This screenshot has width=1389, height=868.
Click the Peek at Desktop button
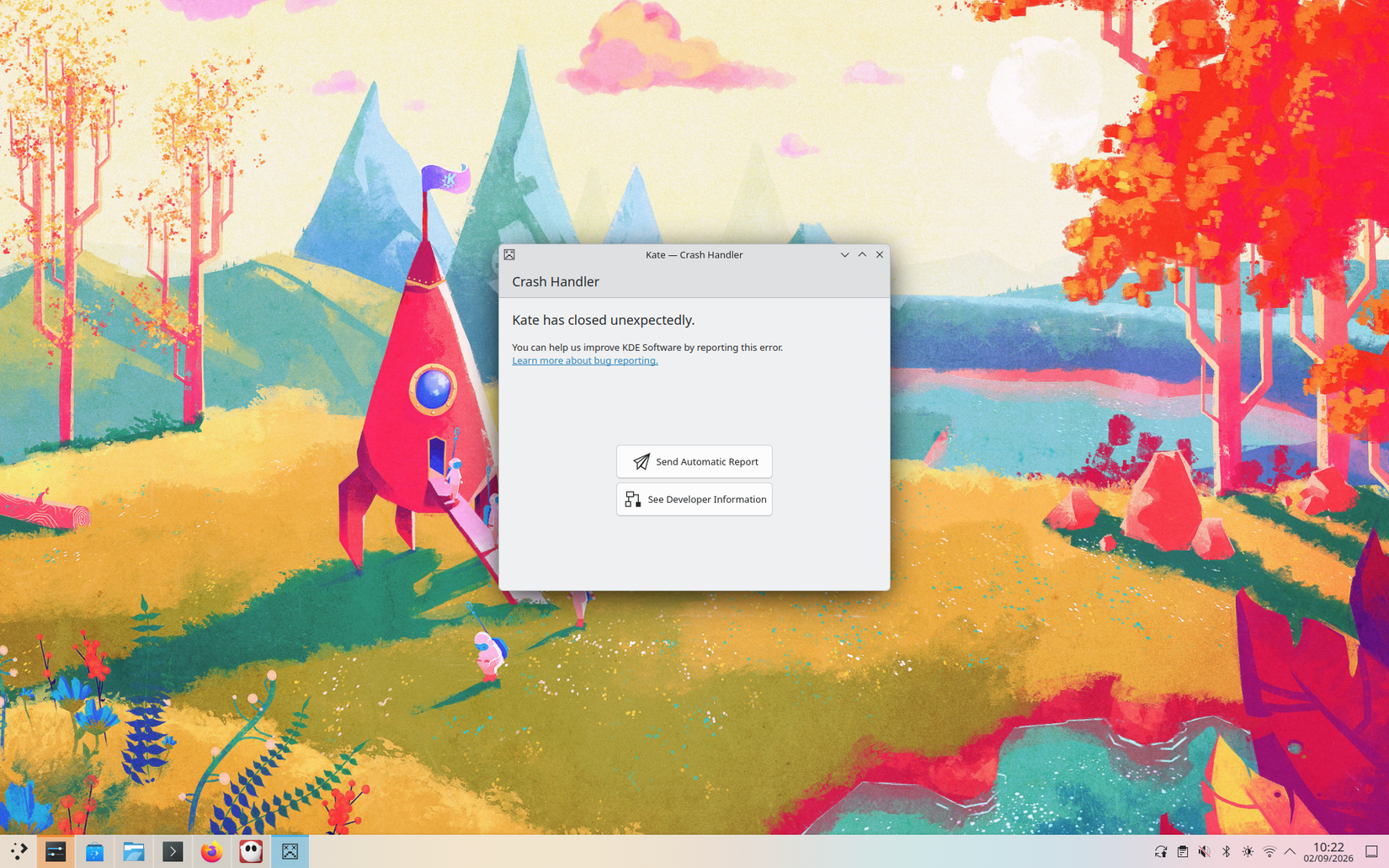tap(1371, 852)
